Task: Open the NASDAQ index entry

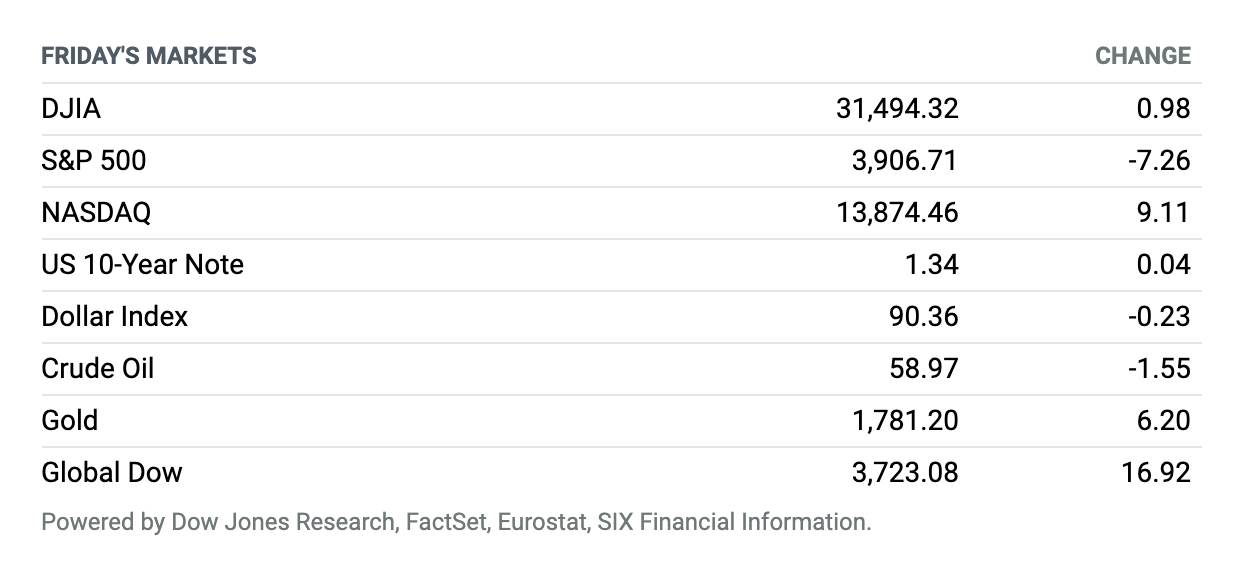Action: [96, 212]
